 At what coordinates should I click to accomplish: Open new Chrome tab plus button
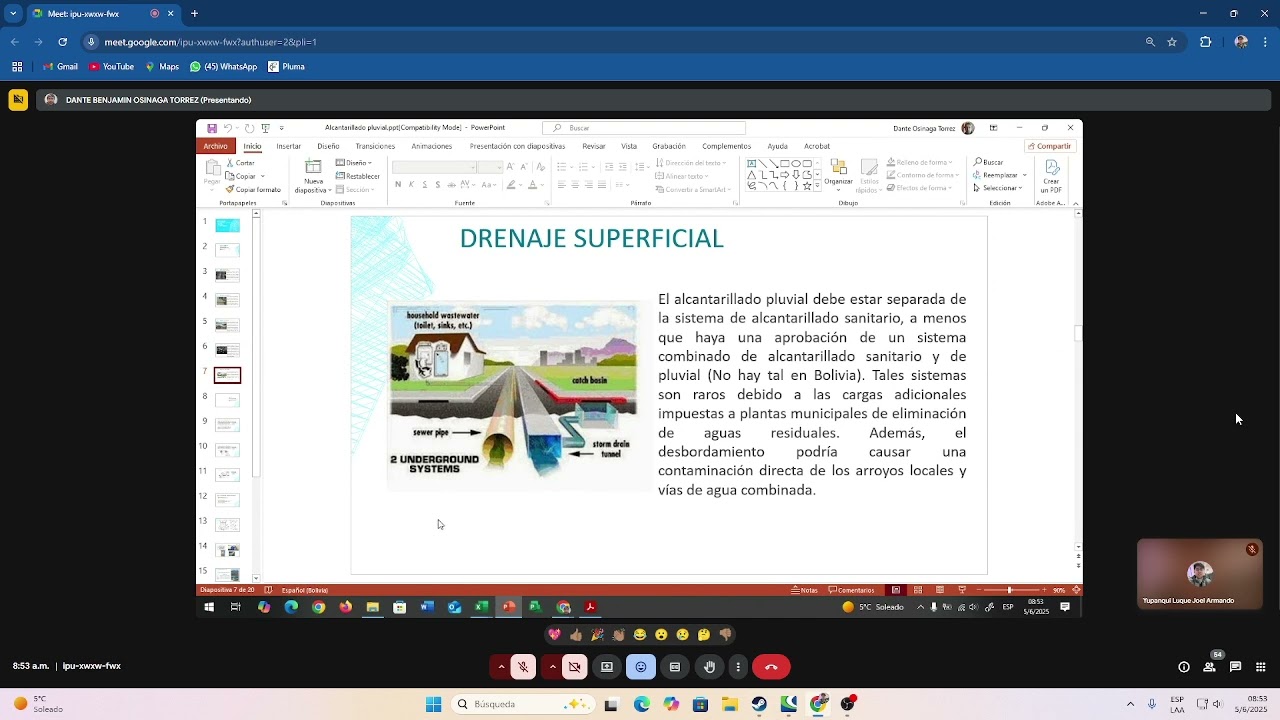(194, 14)
